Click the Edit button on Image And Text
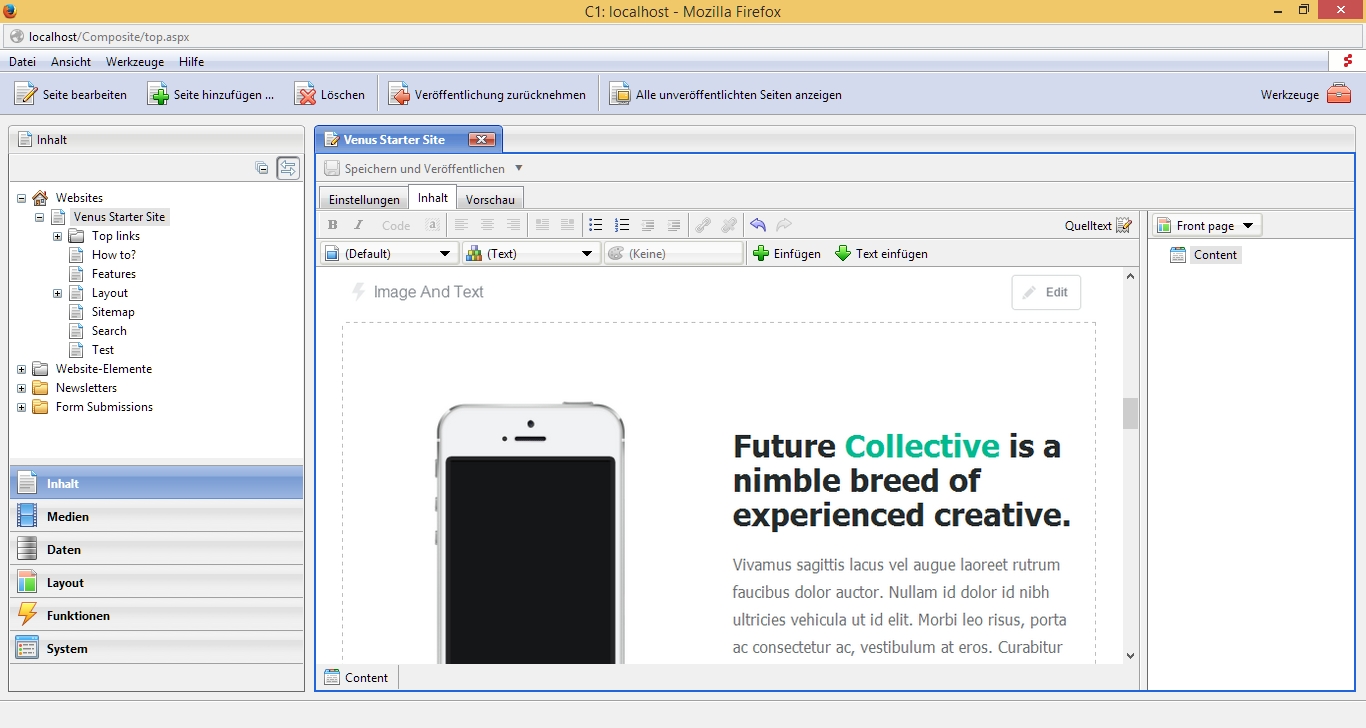The height and width of the screenshot is (728, 1366). (1046, 292)
